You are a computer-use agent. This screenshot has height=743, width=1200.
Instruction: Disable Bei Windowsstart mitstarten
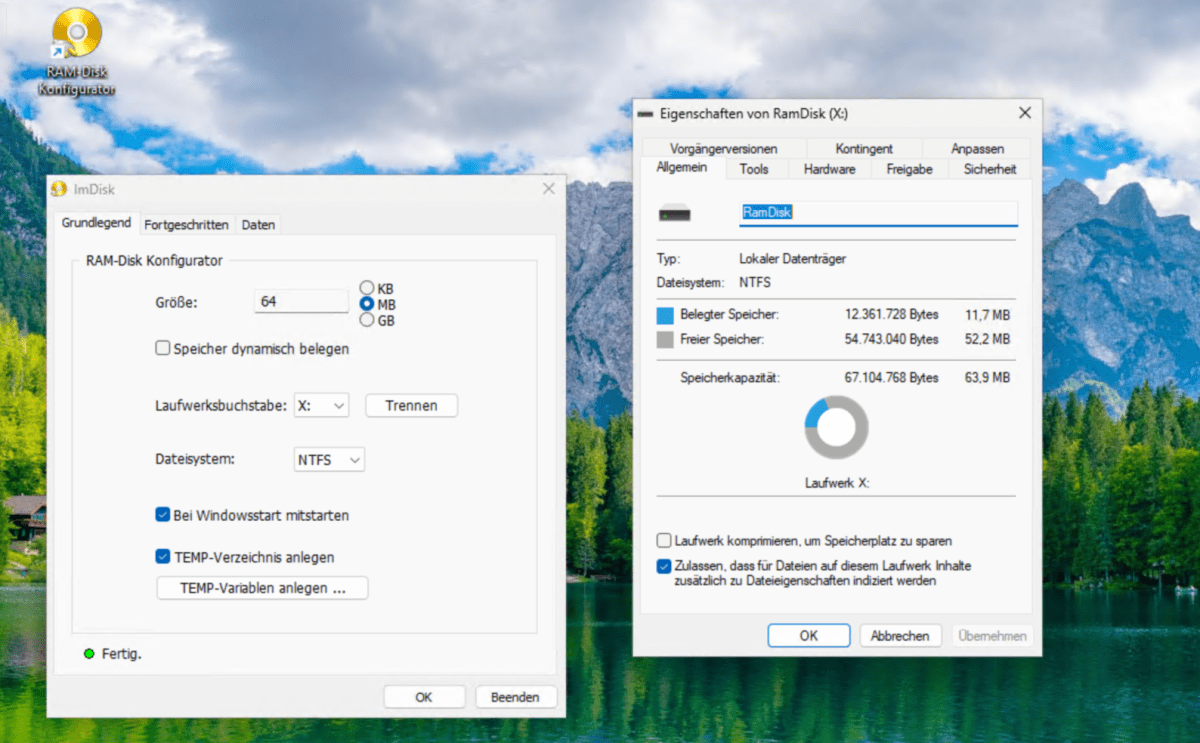coord(162,515)
